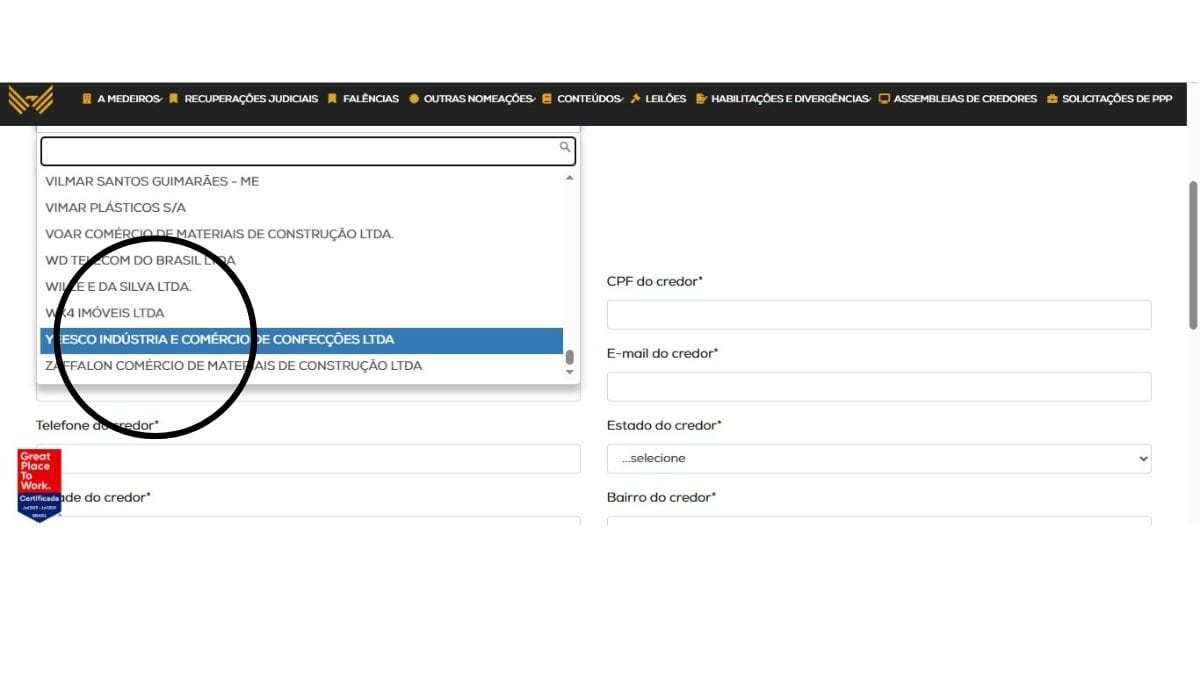This screenshot has width=1200, height=675.
Task: Click the magnifier icon in dropdown search
Action: point(565,148)
